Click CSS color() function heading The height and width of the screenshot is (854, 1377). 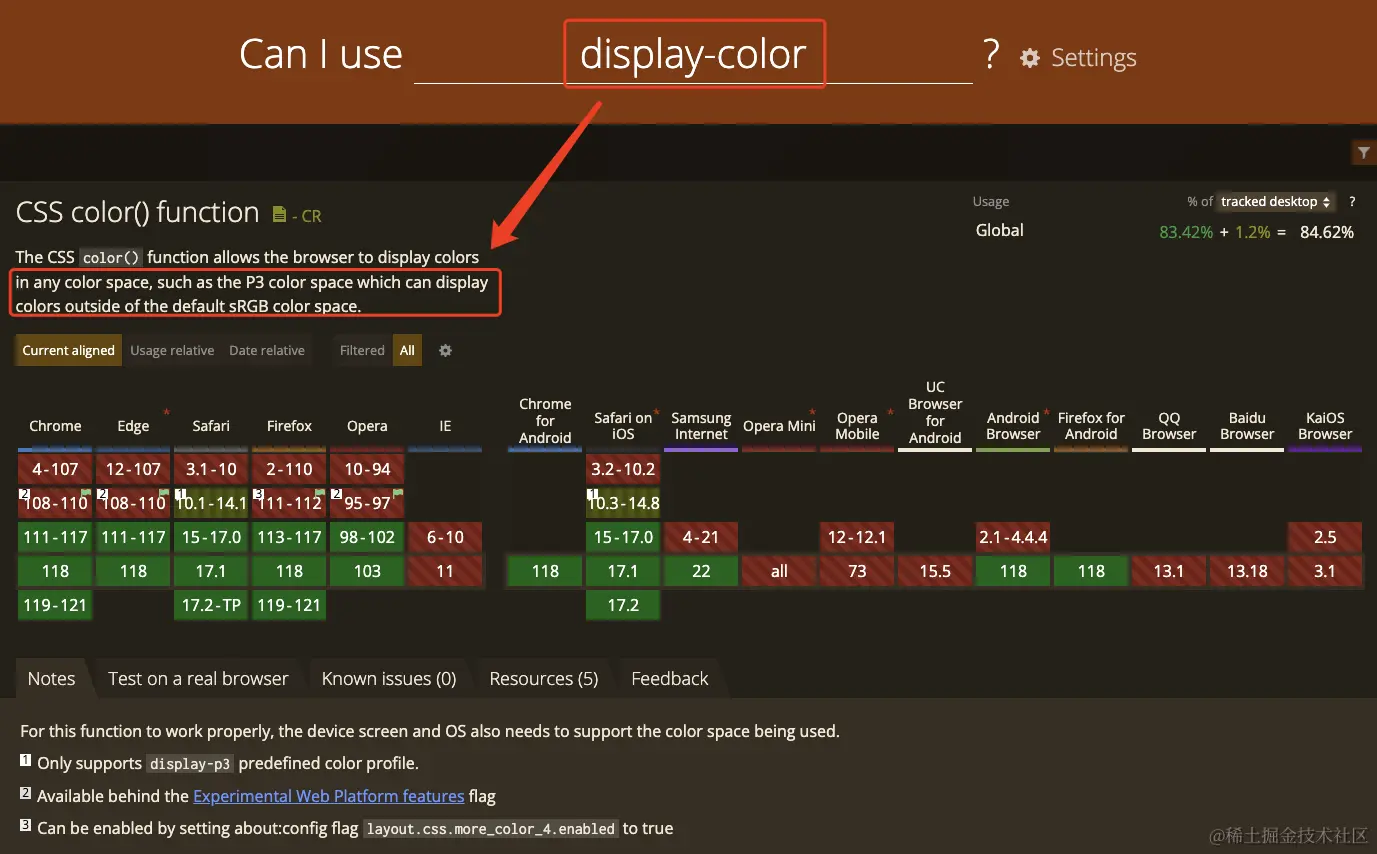pyautogui.click(x=138, y=212)
